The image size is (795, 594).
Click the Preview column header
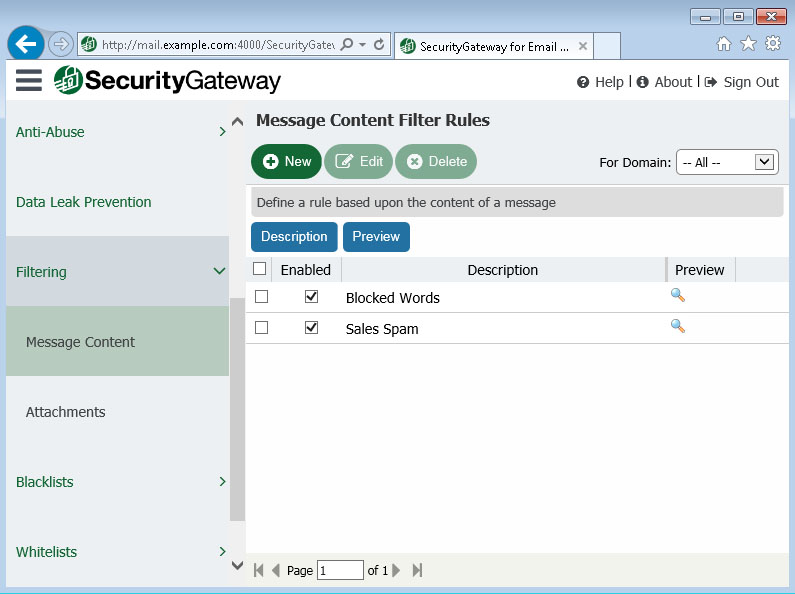coord(700,270)
